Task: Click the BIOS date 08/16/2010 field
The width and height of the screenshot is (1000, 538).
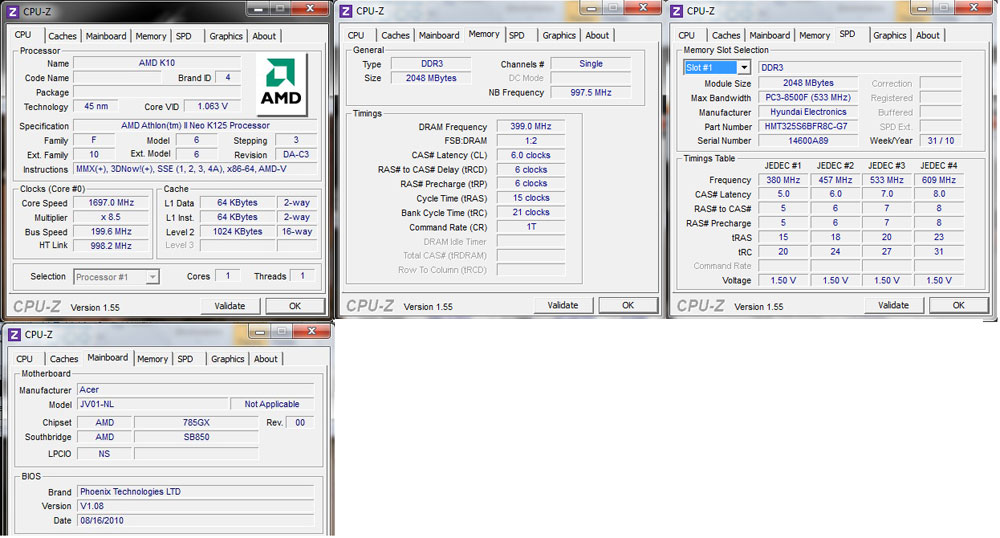Action: point(196,521)
